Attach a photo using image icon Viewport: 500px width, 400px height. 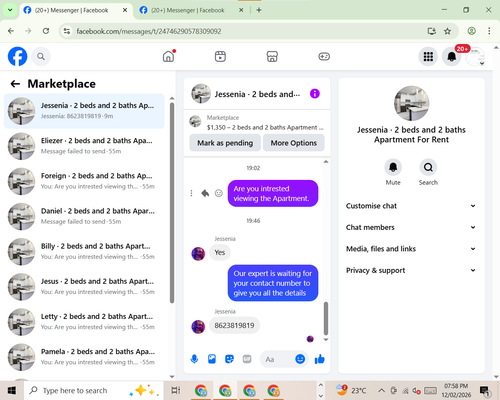click(x=212, y=359)
